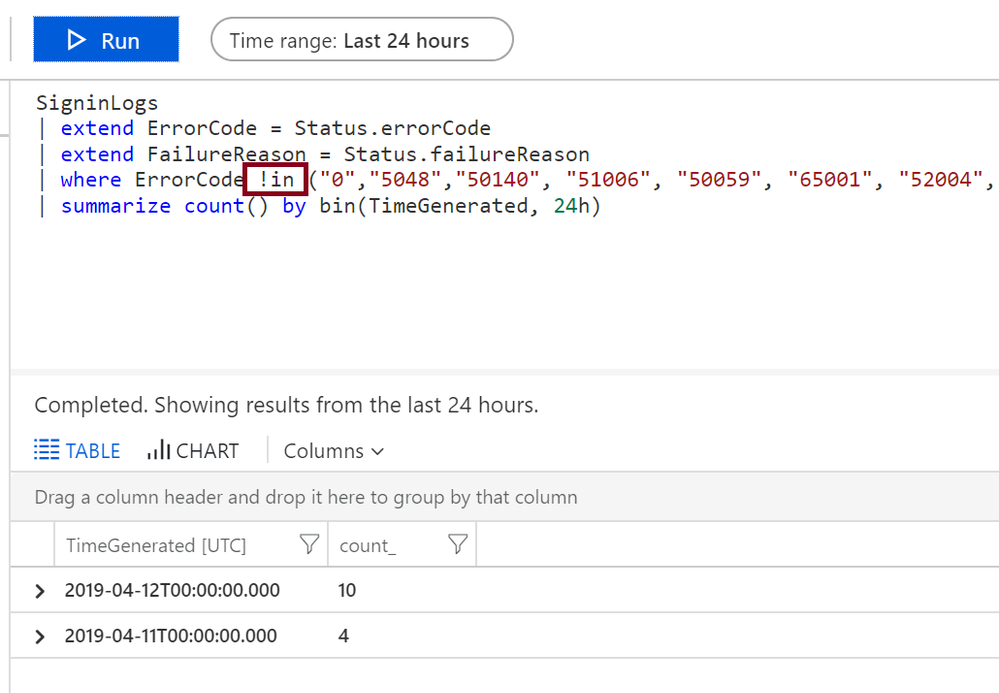Expand the 2019-04-12 result row
999x693 pixels.
[x=40, y=590]
